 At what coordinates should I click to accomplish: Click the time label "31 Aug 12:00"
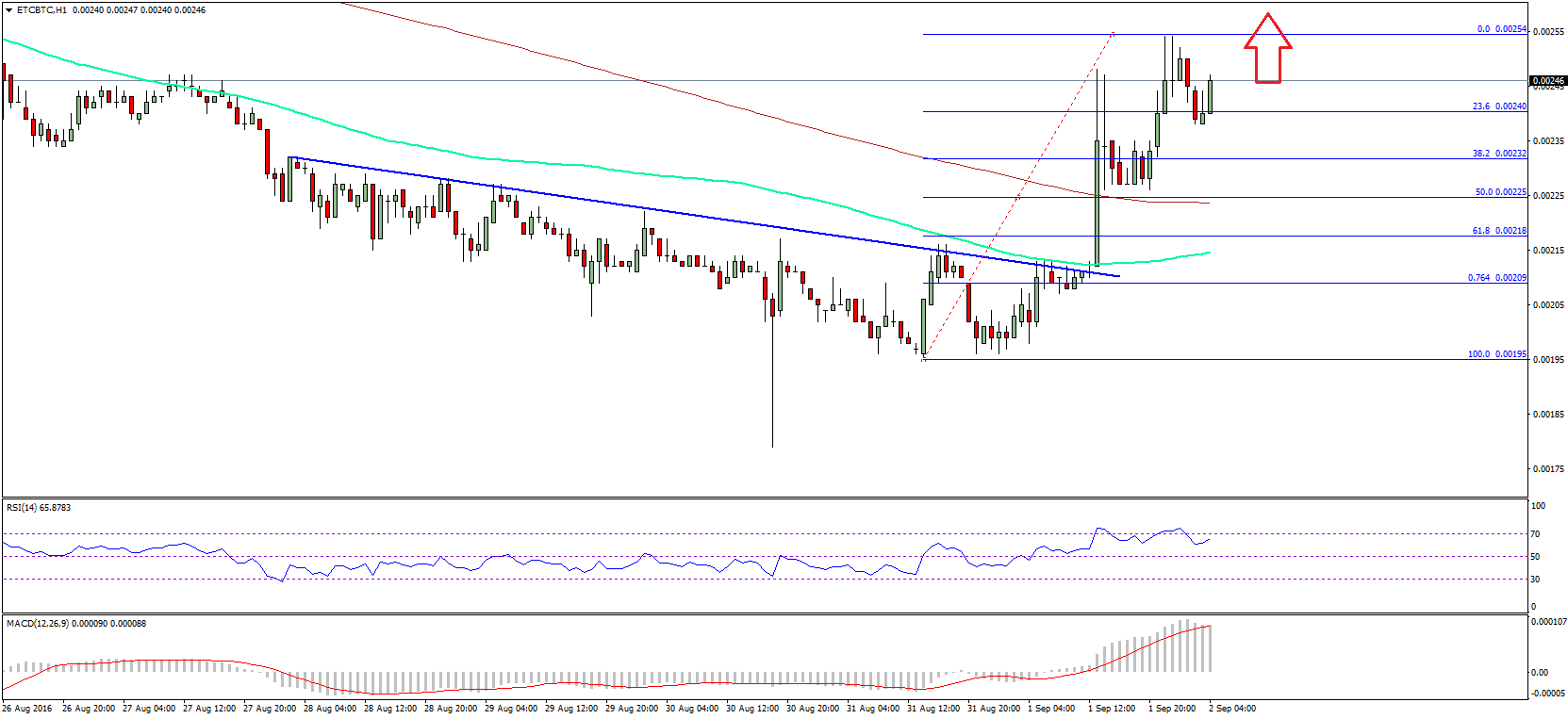coord(933,709)
